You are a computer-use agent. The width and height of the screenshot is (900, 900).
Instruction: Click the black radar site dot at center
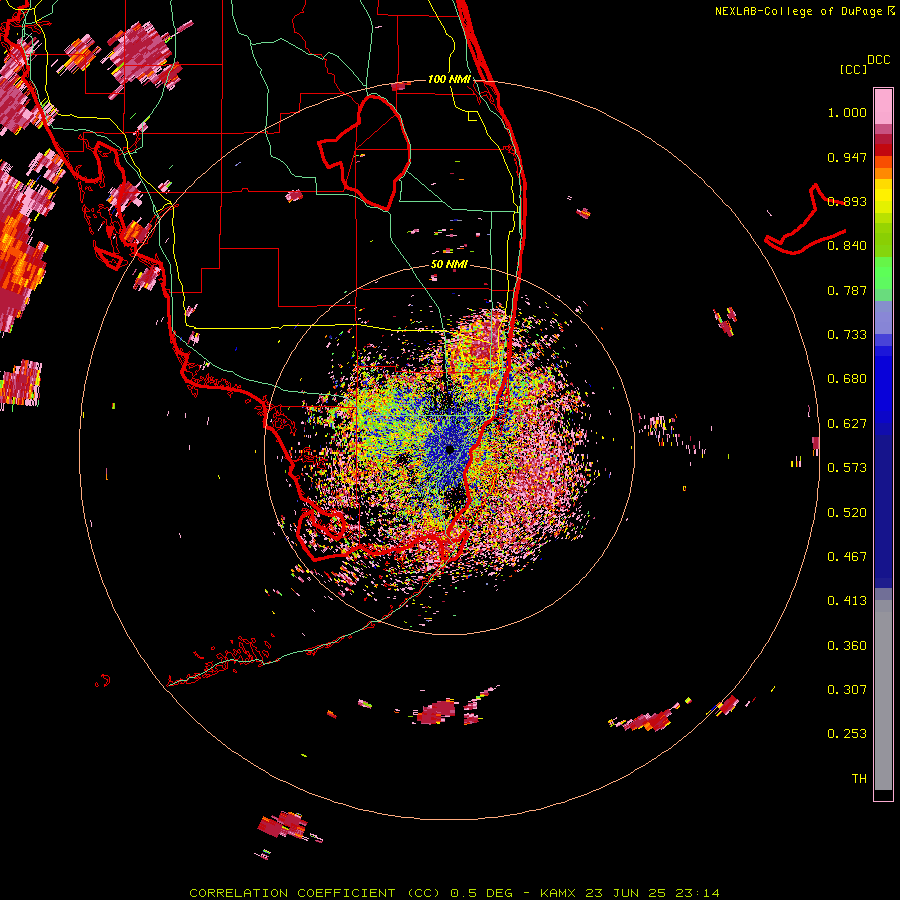(450, 450)
